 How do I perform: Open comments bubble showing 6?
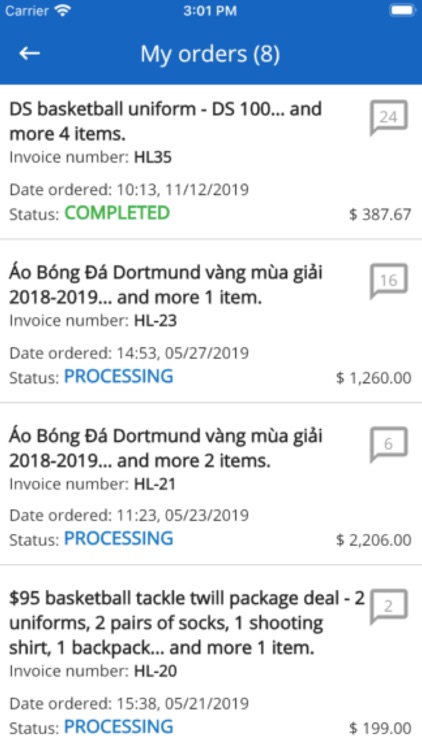click(x=389, y=444)
